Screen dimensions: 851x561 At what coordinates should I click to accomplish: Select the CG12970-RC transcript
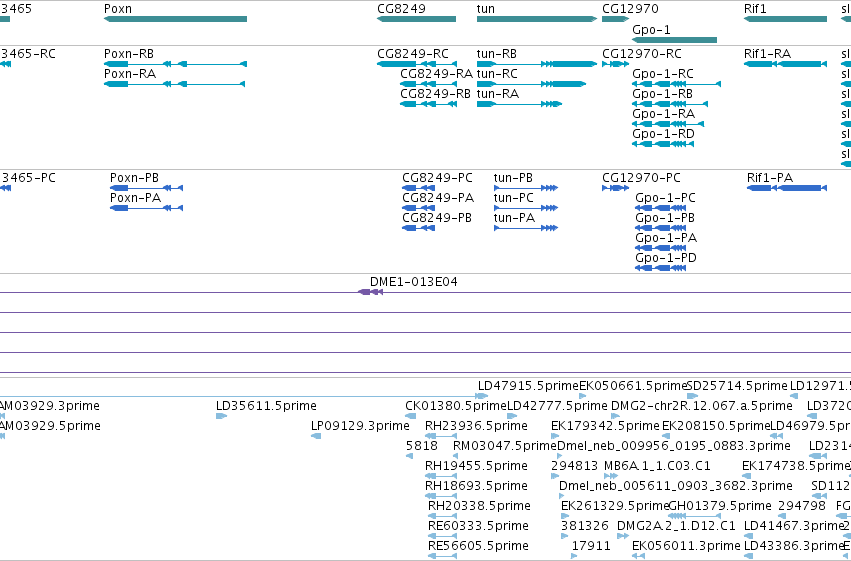[615, 64]
